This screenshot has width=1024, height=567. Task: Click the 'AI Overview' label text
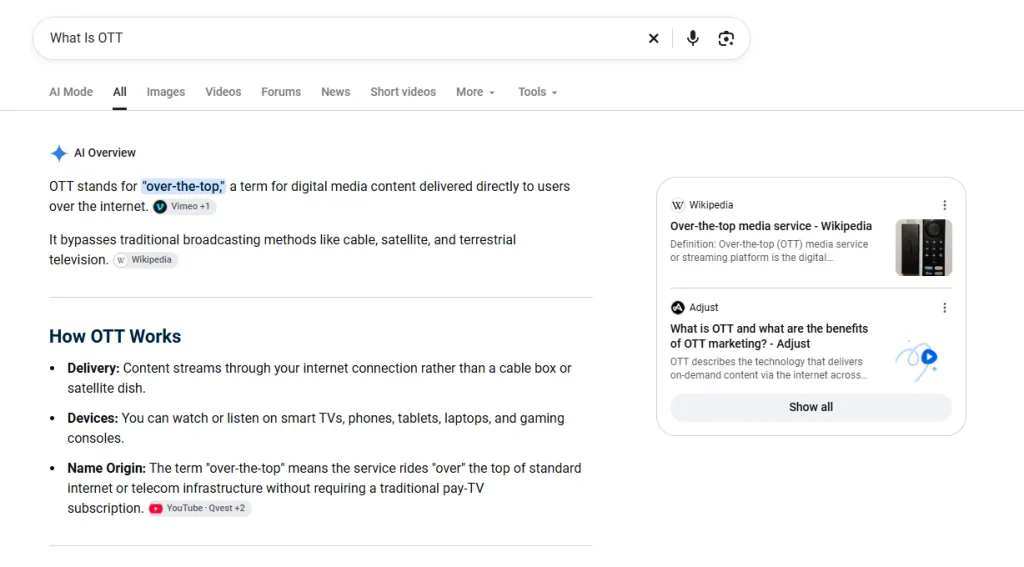104,153
